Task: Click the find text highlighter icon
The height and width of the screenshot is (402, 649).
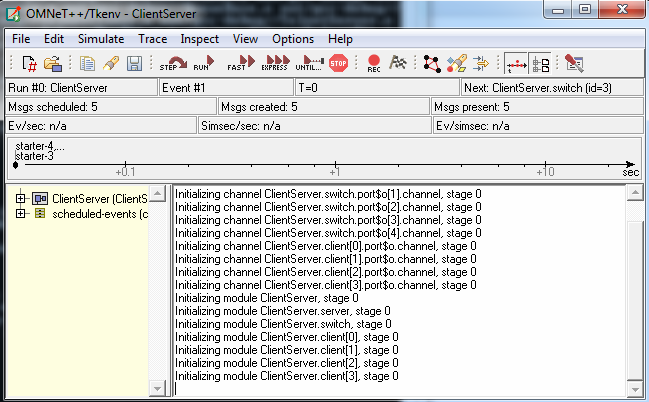Action: (111, 64)
